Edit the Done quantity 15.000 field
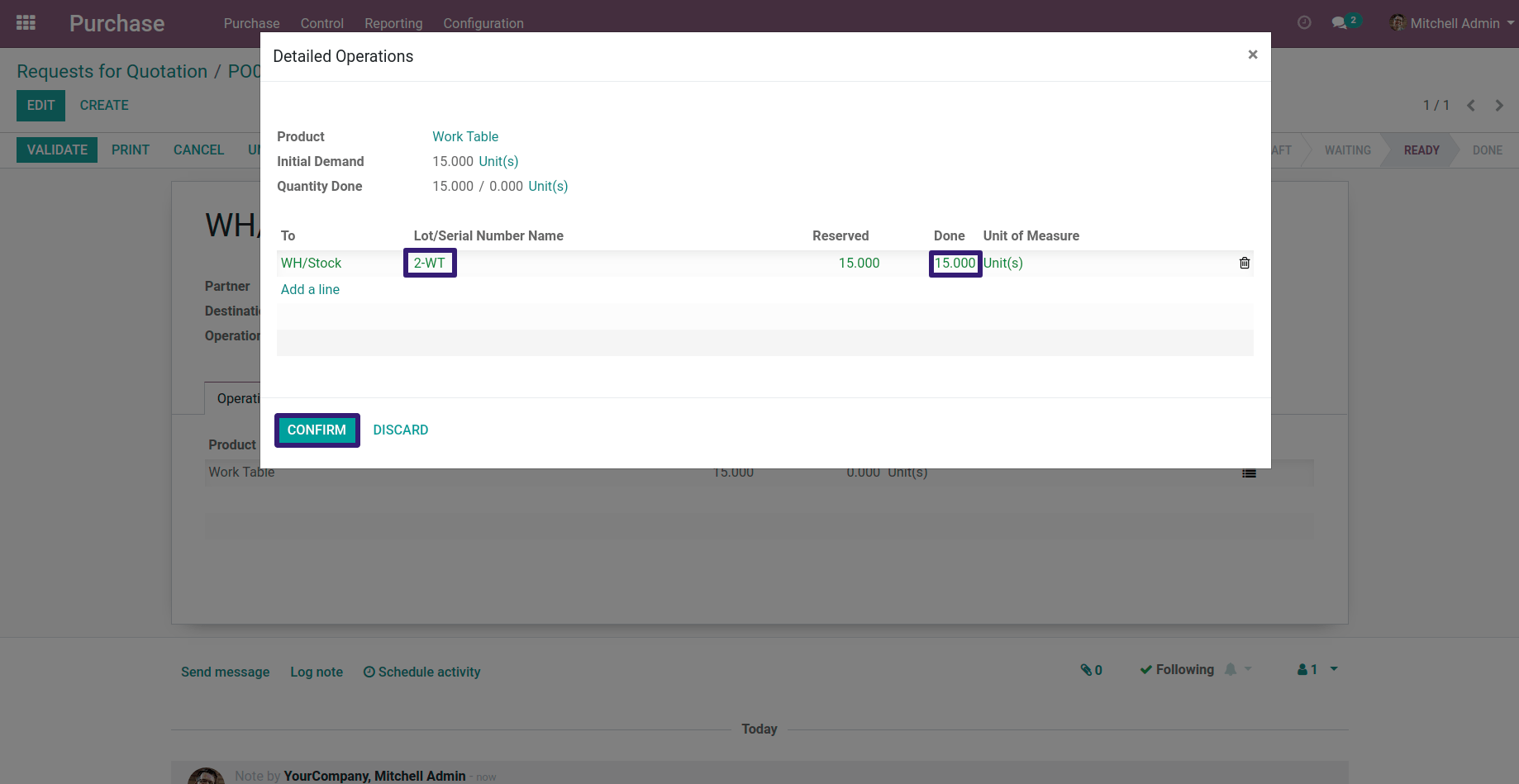This screenshot has width=1519, height=784. 955,263
